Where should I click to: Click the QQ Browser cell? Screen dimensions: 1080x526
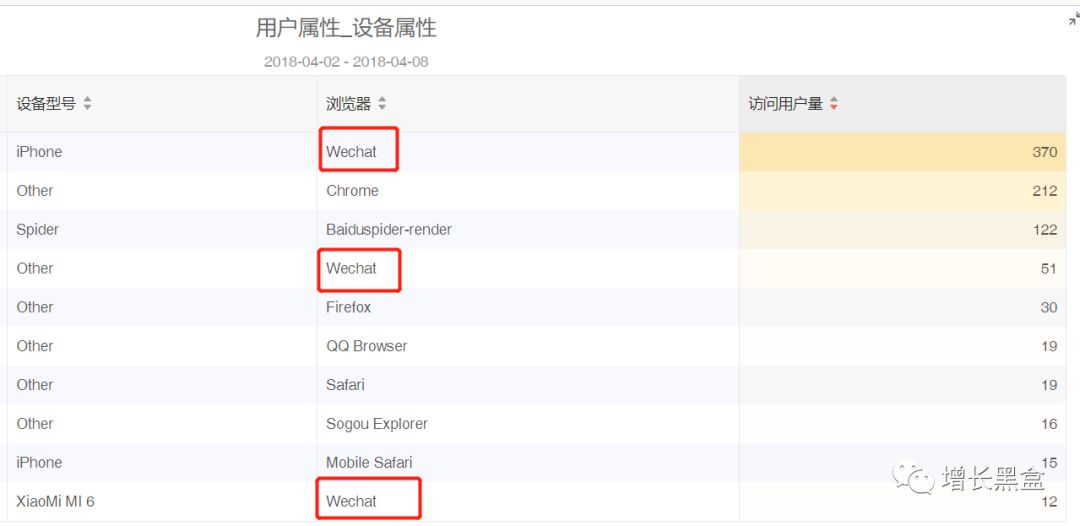coord(366,346)
